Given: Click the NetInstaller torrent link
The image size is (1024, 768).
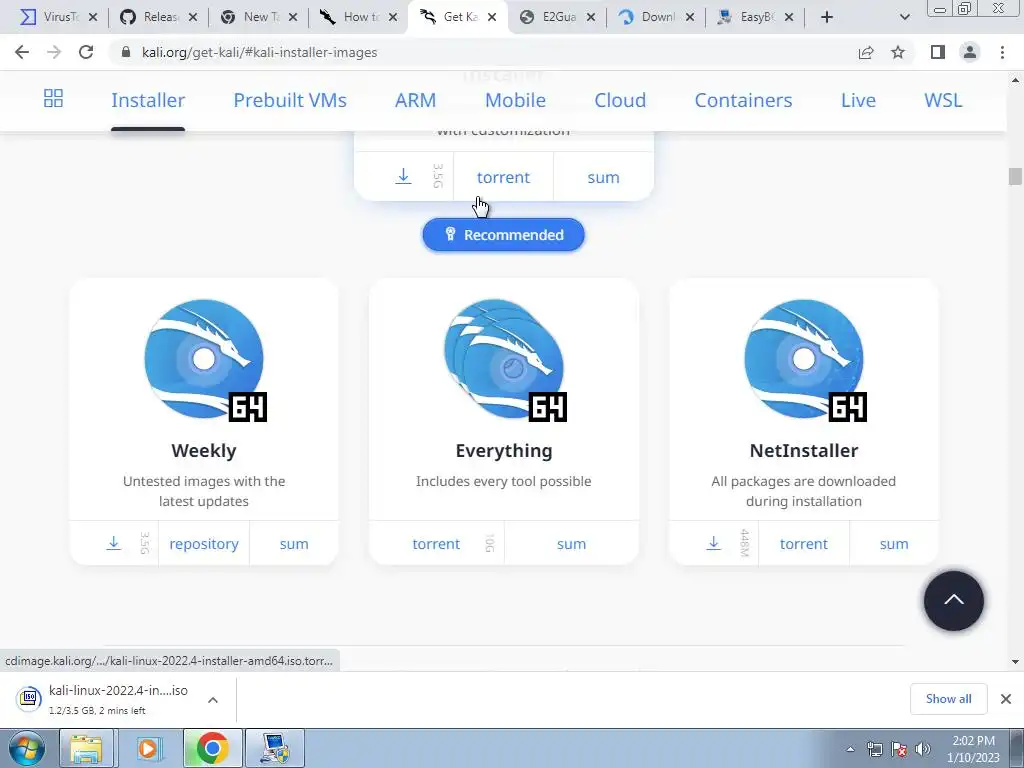Looking at the screenshot, I should tap(804, 544).
